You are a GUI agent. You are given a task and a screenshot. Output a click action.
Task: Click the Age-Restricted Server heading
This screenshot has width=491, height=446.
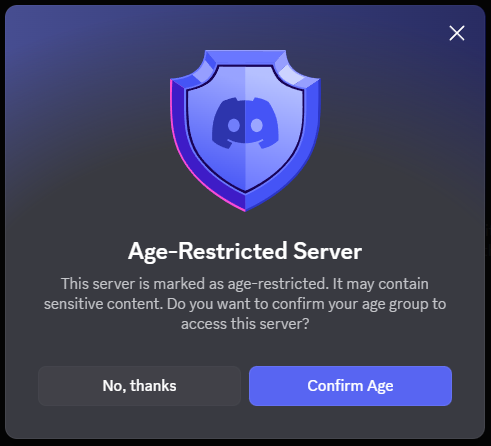pos(245,252)
